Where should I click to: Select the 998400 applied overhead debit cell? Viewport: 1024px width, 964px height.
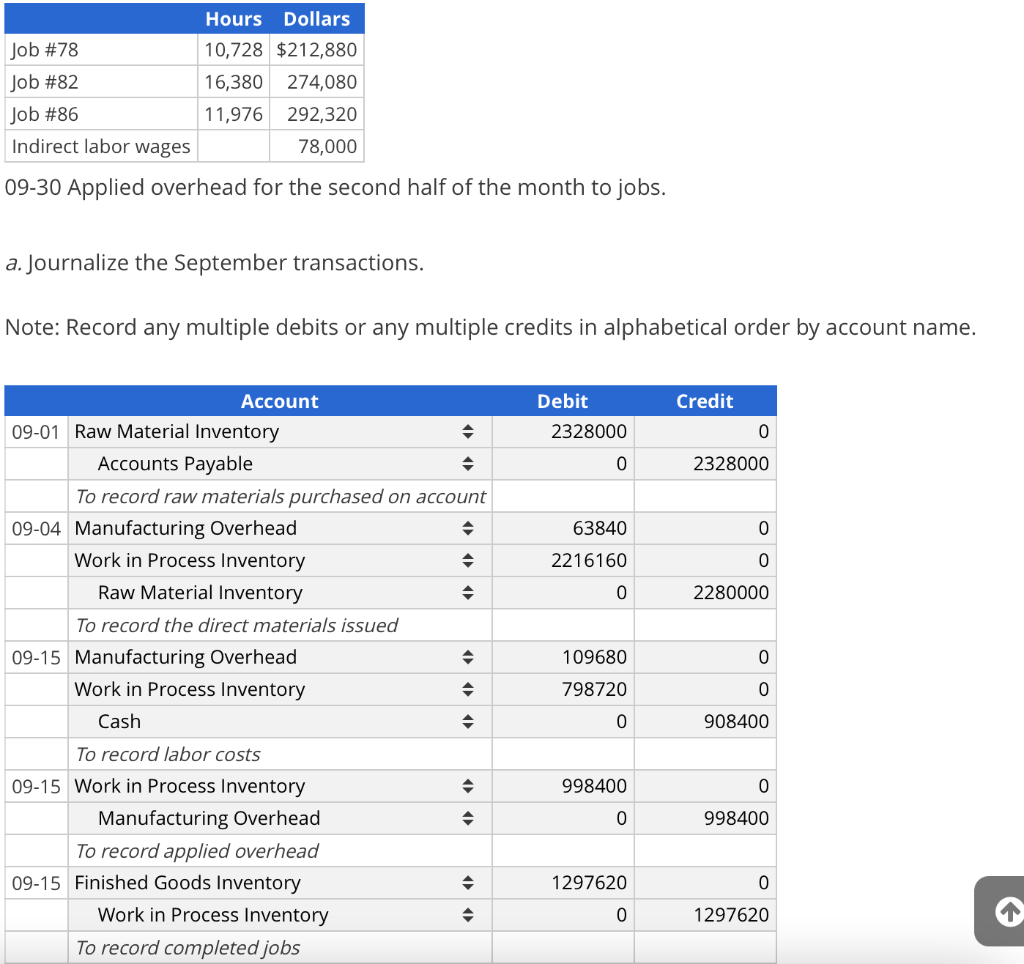pyautogui.click(x=562, y=785)
